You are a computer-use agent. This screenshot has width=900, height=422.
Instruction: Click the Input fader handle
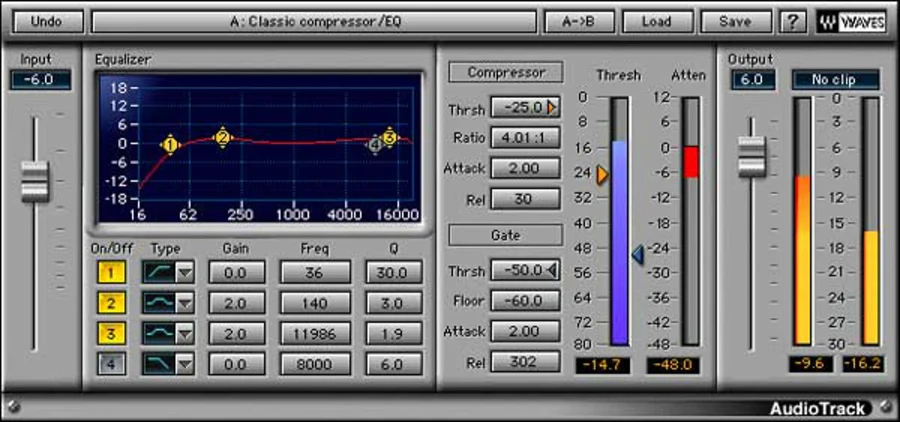[x=35, y=181]
